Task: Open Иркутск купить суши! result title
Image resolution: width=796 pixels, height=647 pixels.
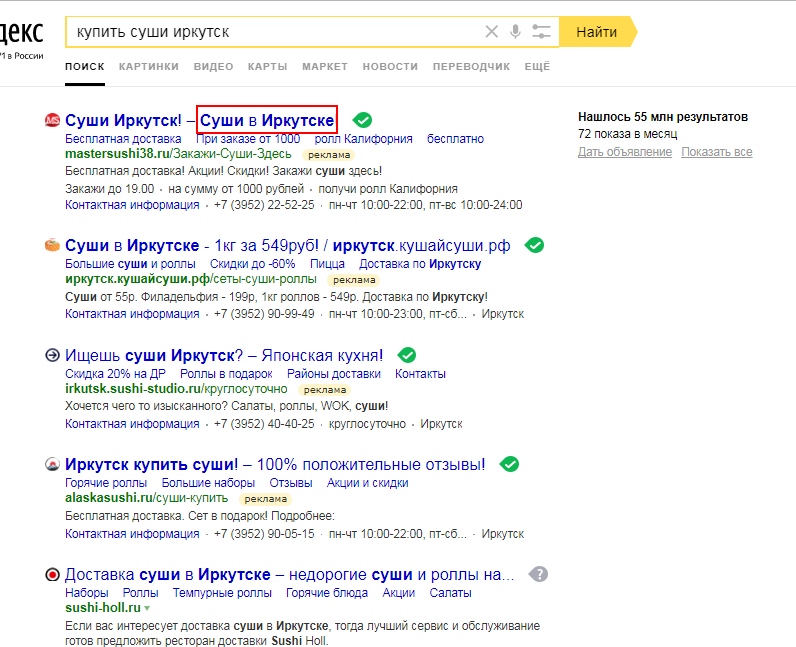Action: tap(275, 464)
